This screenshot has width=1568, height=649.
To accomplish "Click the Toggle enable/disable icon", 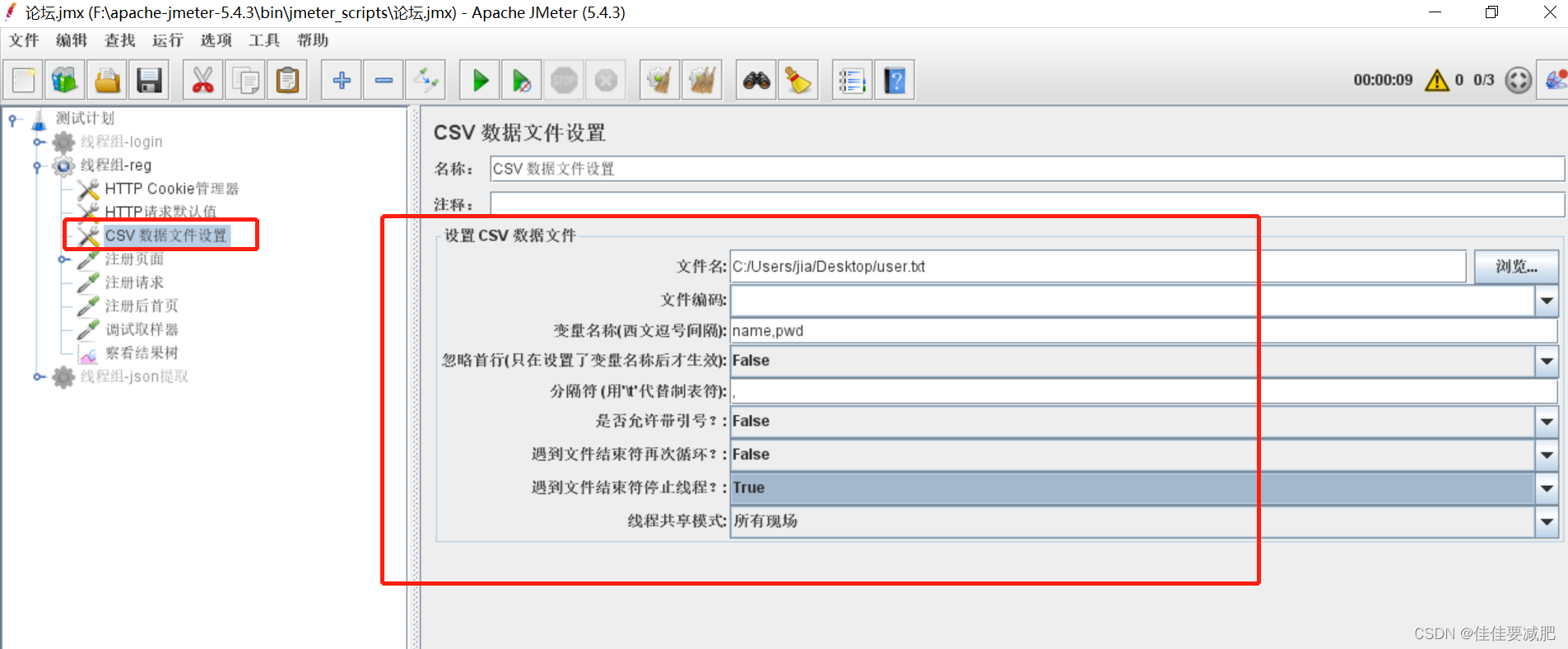I will 426,80.
